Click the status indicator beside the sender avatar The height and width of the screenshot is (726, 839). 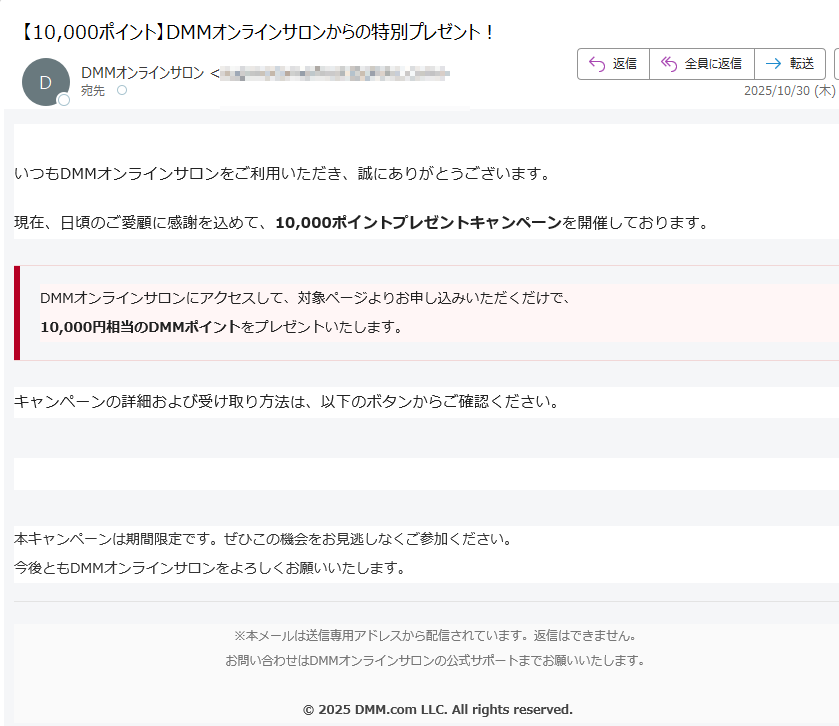point(66,99)
